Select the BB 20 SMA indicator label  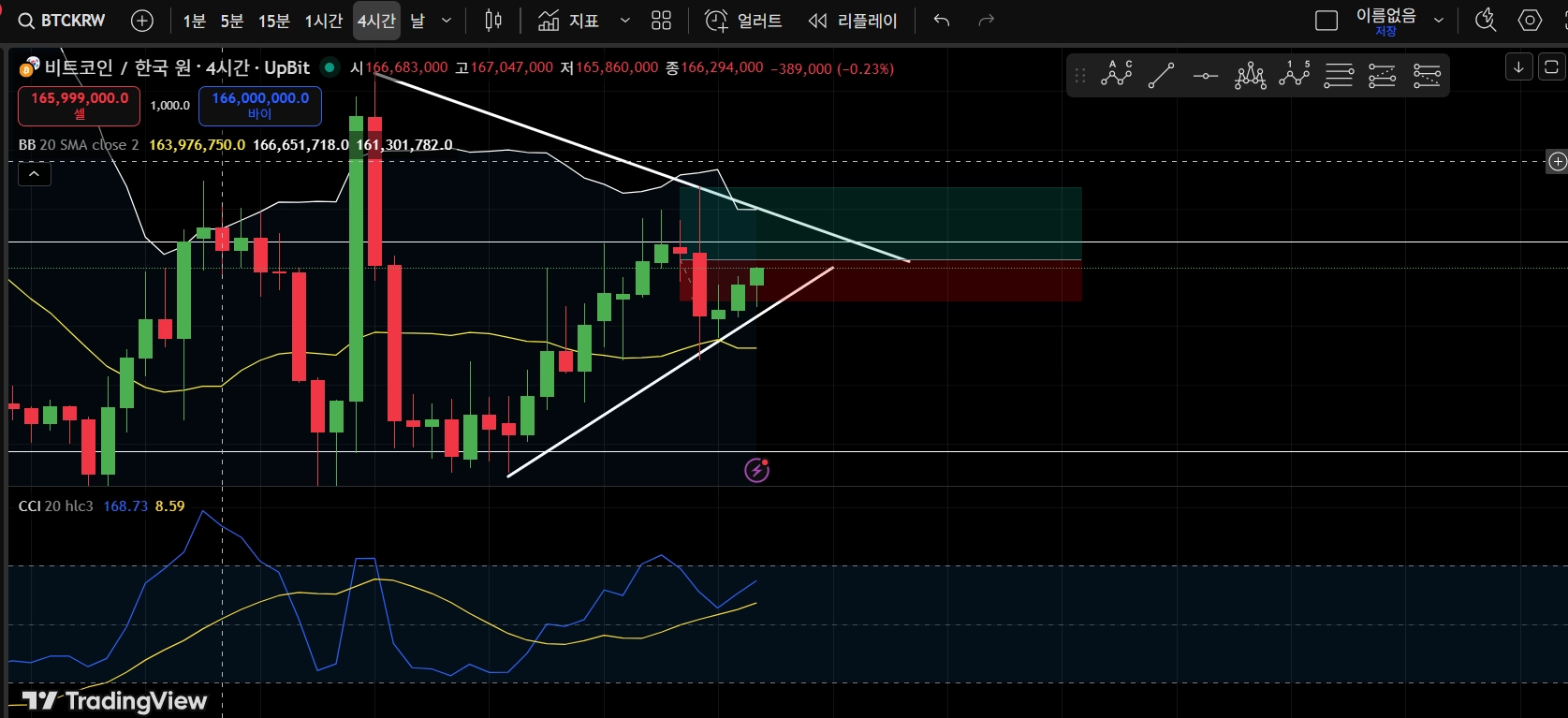point(79,145)
